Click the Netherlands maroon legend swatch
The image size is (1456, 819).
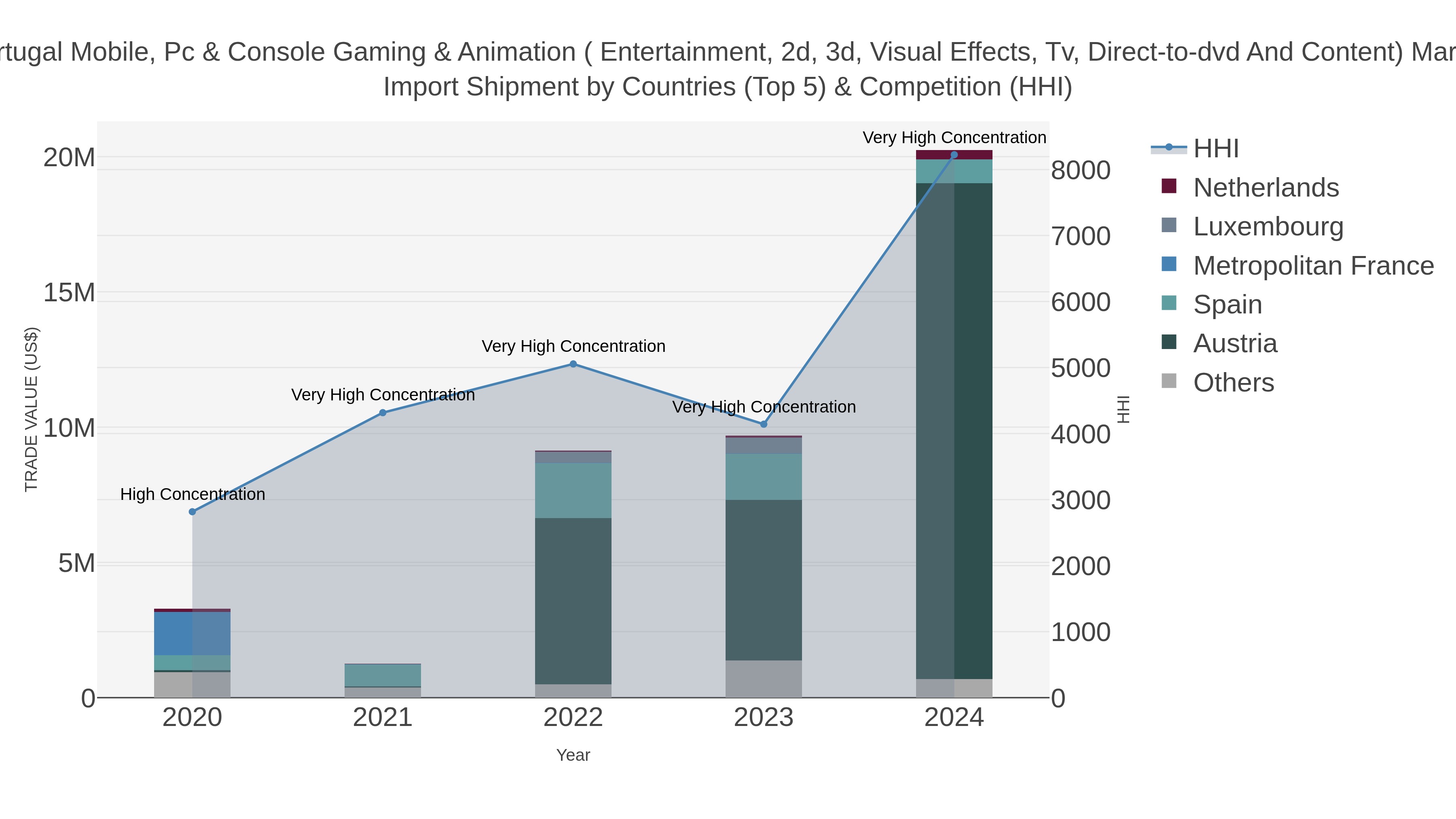[x=1169, y=186]
